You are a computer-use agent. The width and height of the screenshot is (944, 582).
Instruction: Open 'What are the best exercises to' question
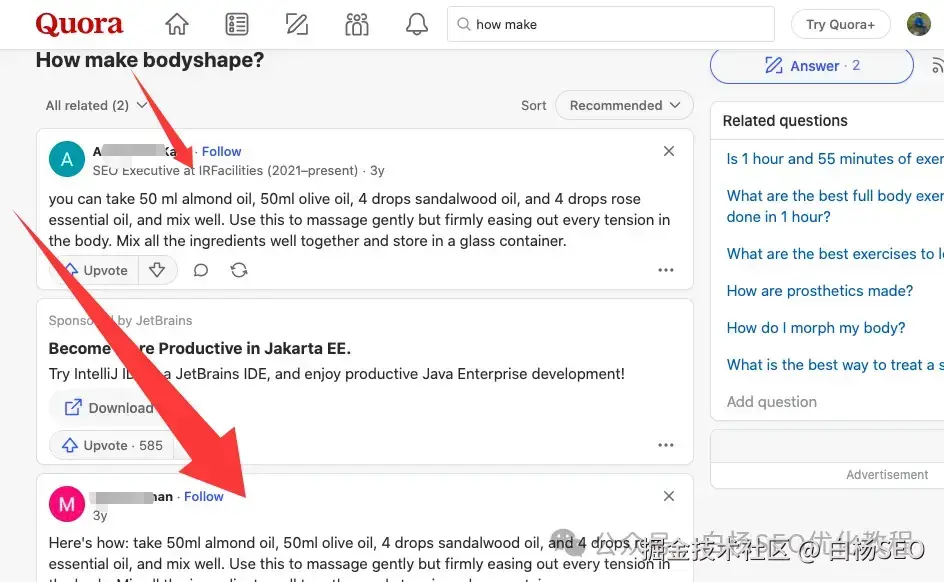tap(835, 253)
